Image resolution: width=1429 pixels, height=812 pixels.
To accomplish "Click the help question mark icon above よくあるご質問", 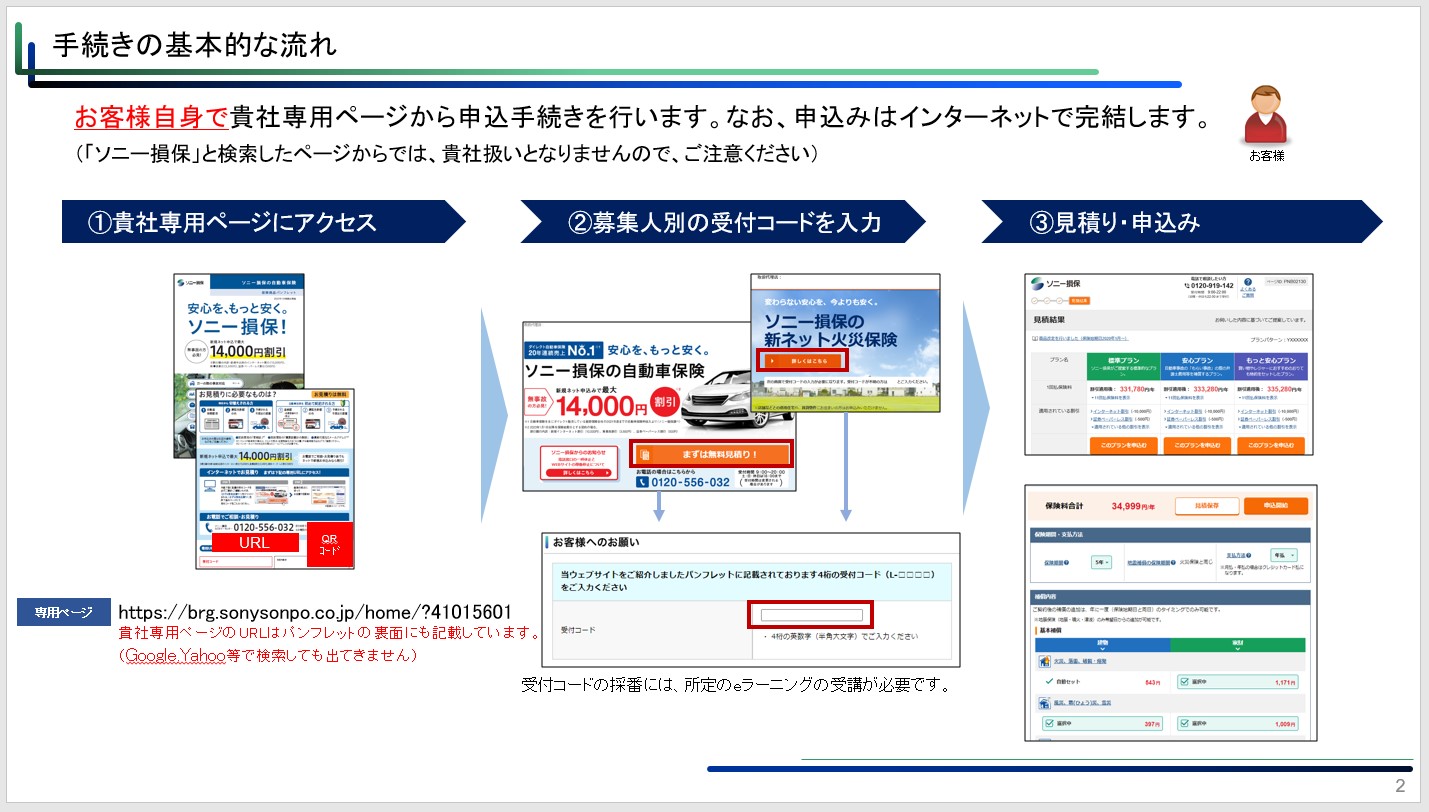I will click(1248, 282).
